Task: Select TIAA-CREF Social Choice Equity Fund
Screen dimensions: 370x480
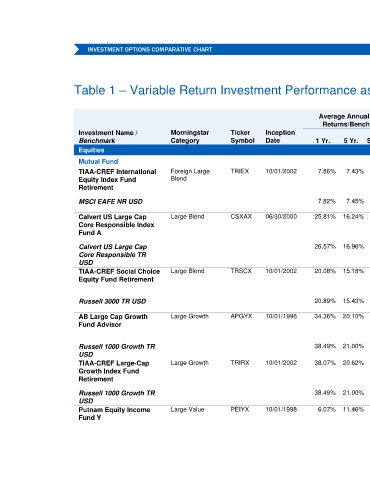Action: coord(119,275)
